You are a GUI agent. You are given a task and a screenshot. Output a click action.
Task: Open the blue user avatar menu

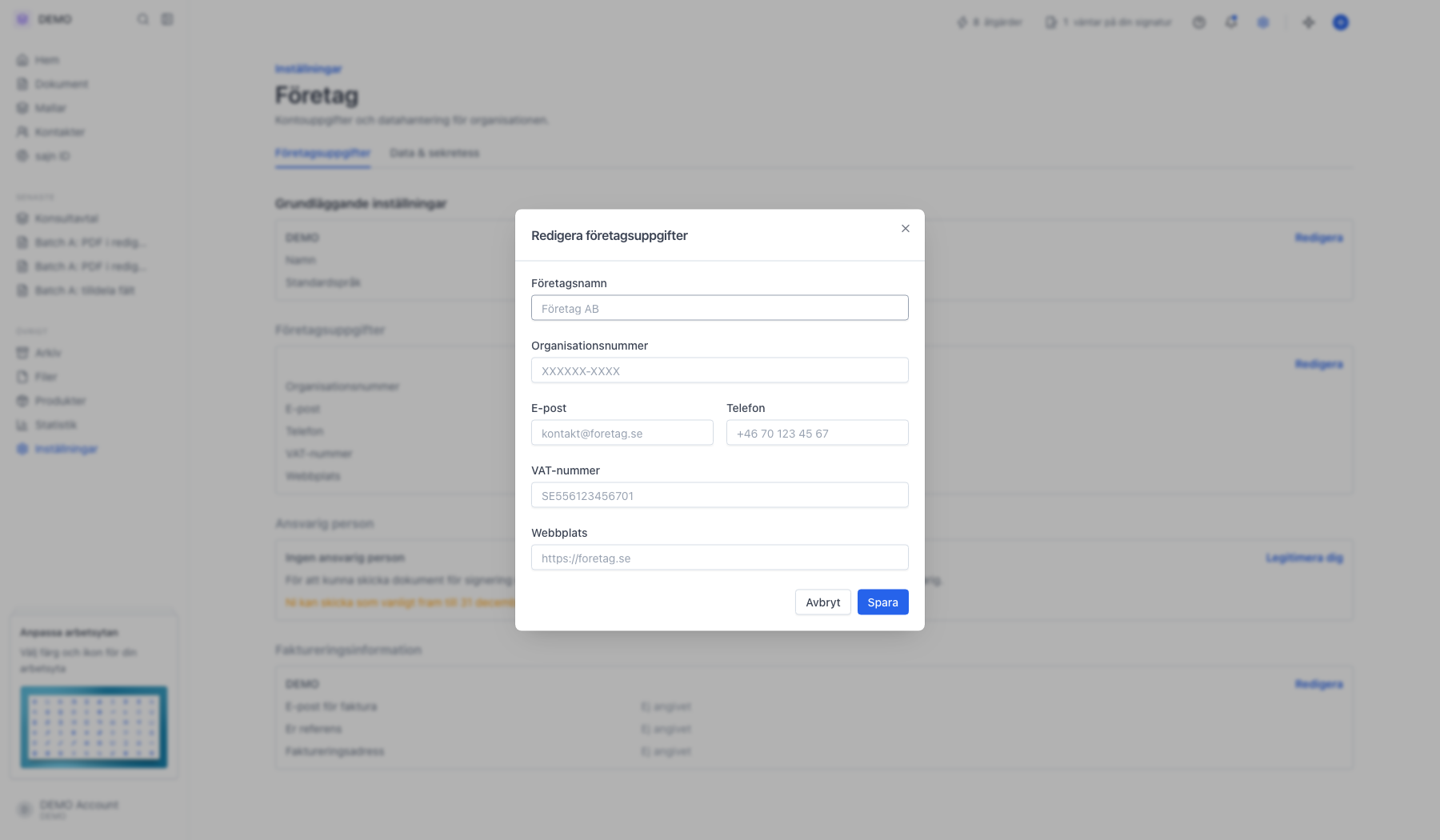tap(1341, 22)
